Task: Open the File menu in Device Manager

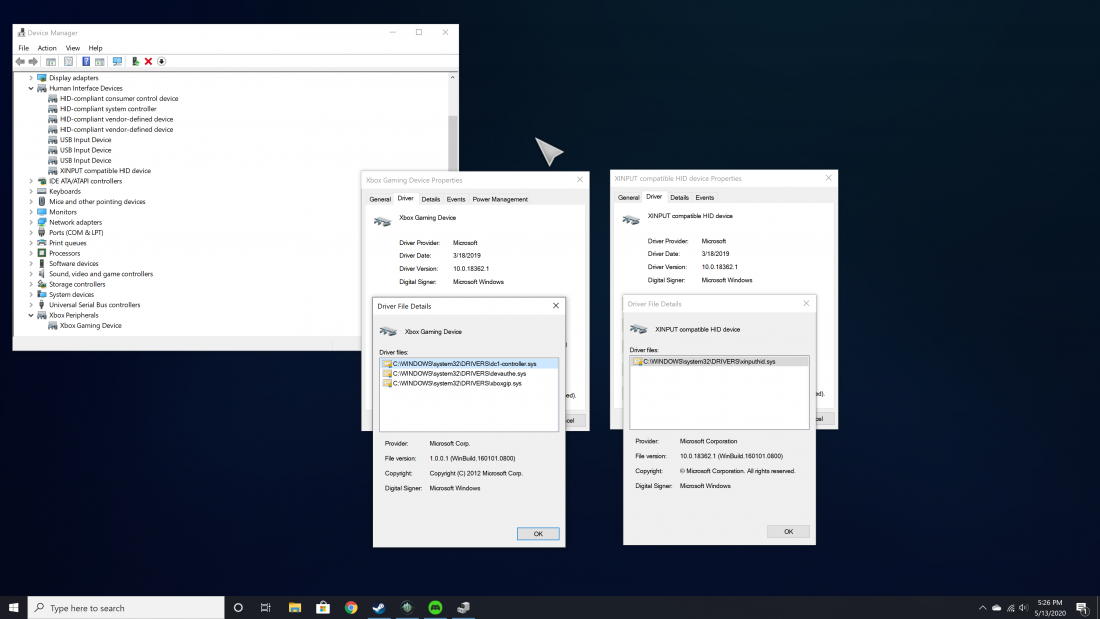Action: tap(24, 48)
